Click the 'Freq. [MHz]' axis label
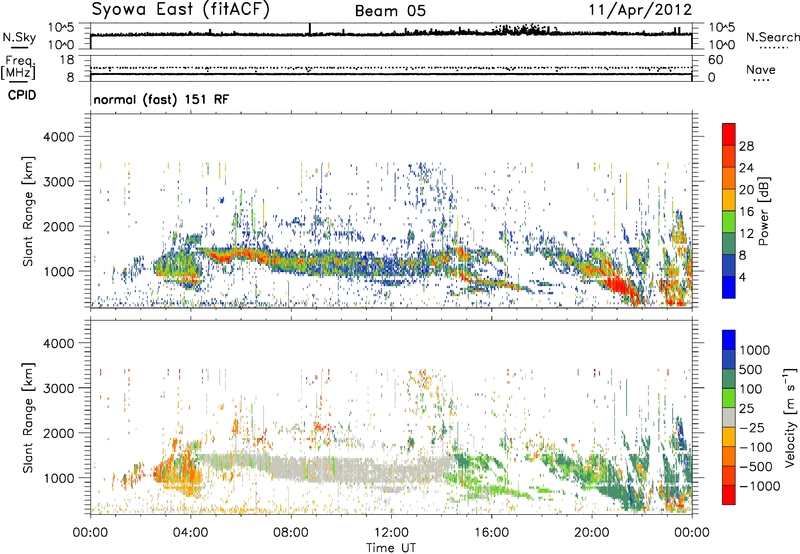The height and width of the screenshot is (554, 800). coord(18,68)
